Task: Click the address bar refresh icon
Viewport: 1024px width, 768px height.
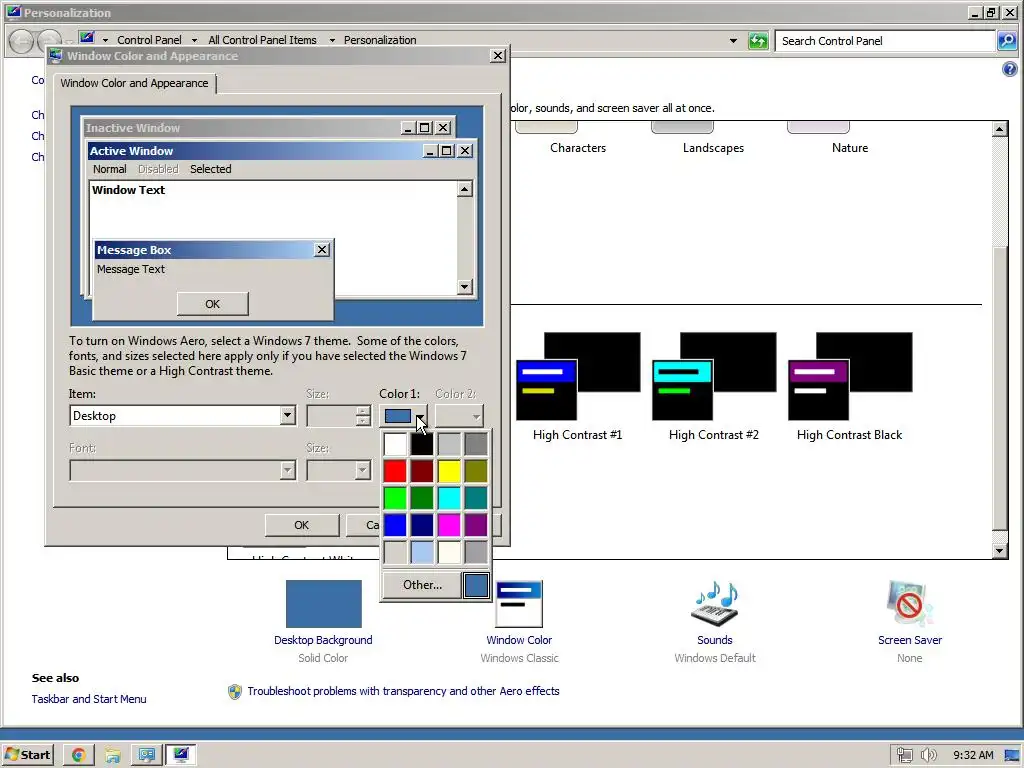Action: point(758,40)
